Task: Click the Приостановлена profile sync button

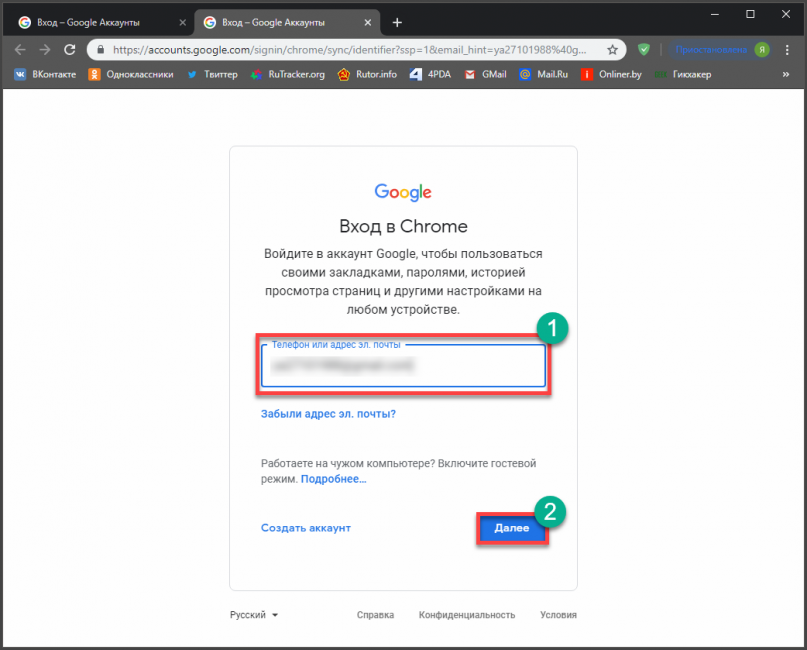Action: [721, 49]
